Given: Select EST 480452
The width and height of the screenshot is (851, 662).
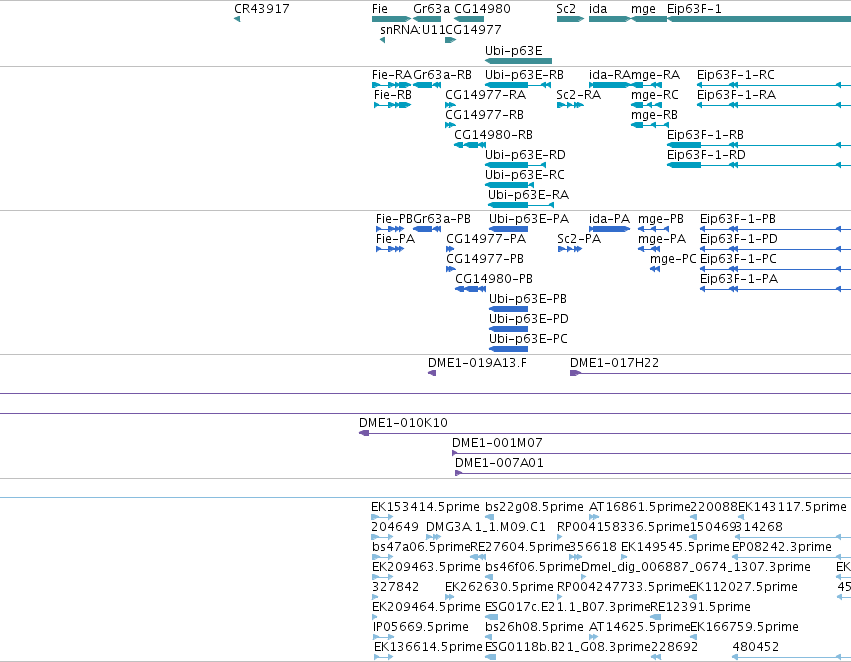Looking at the screenshot, I should 755,647.
